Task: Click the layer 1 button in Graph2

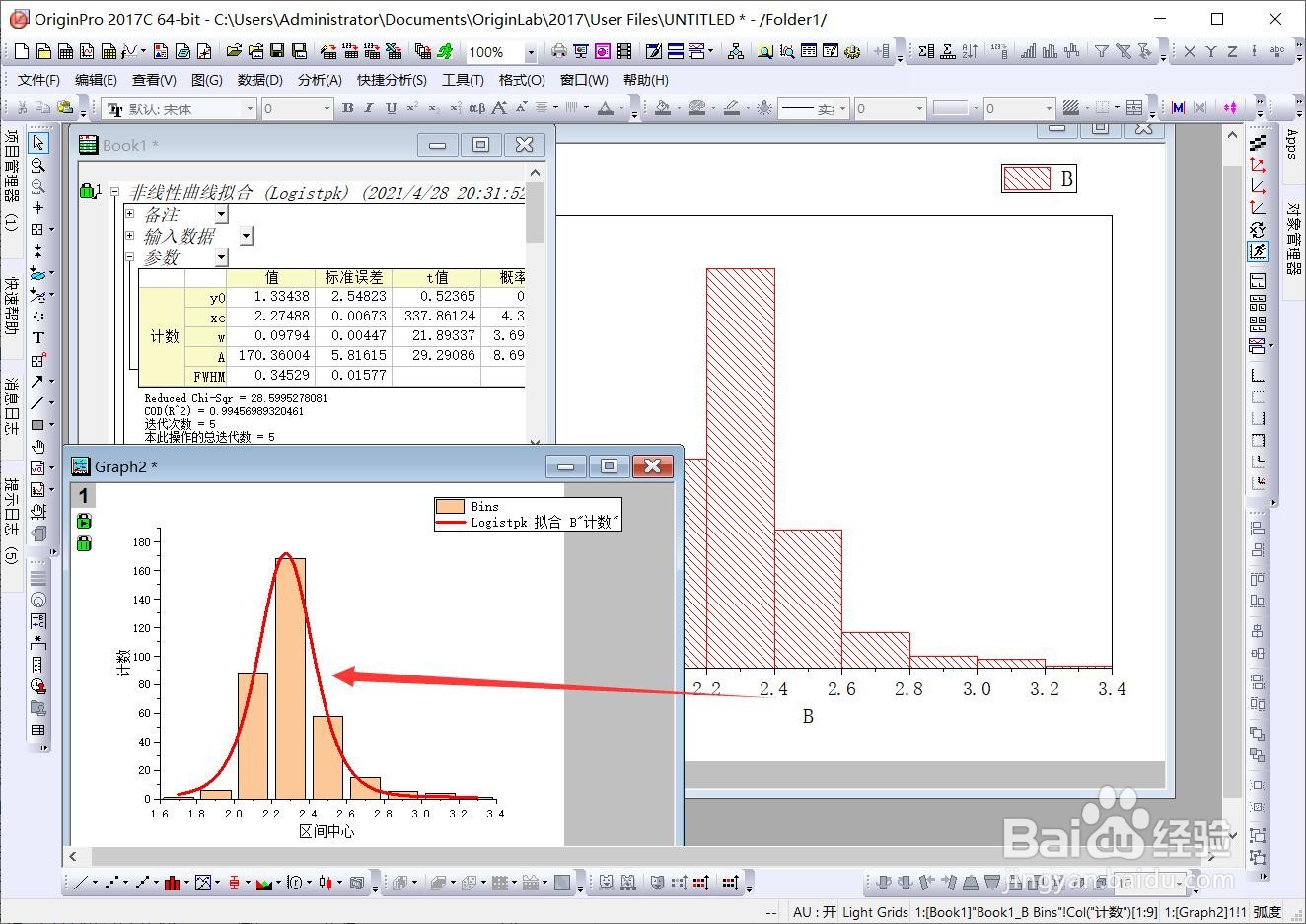Action: [84, 495]
